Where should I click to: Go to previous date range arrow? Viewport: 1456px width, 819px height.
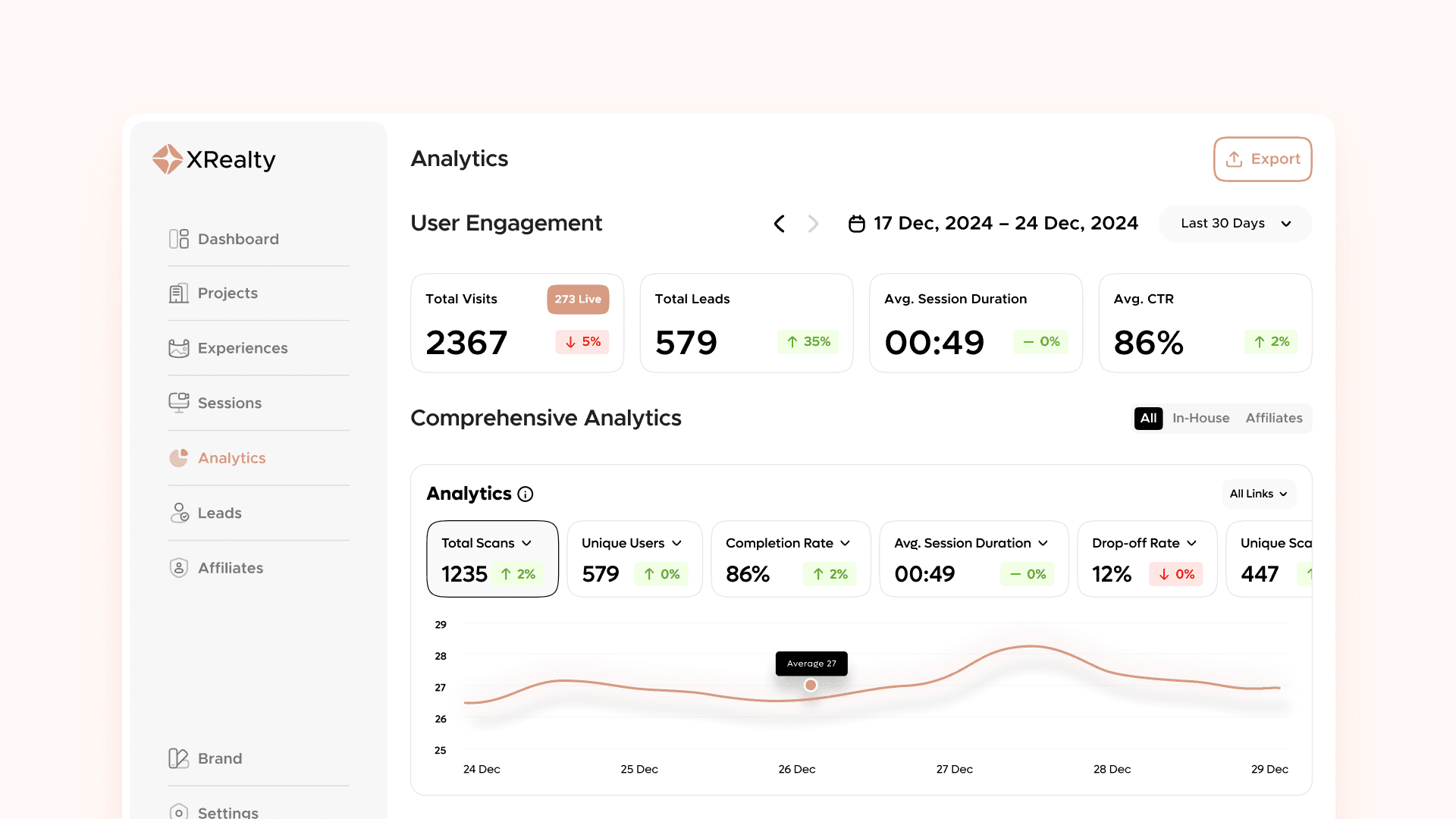tap(779, 224)
